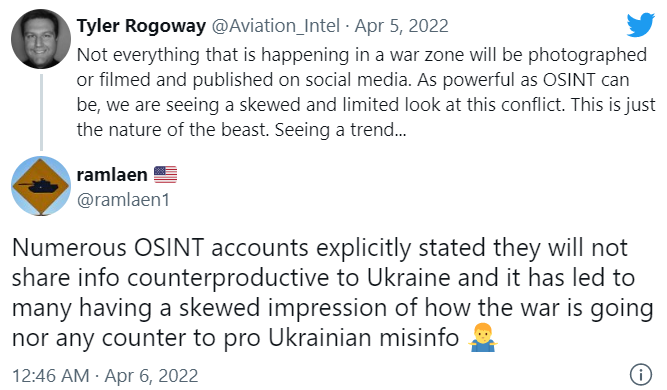Open the 12:46 AM timestamp link
Image resolution: width=667 pixels, height=390 pixels.
pos(51,376)
